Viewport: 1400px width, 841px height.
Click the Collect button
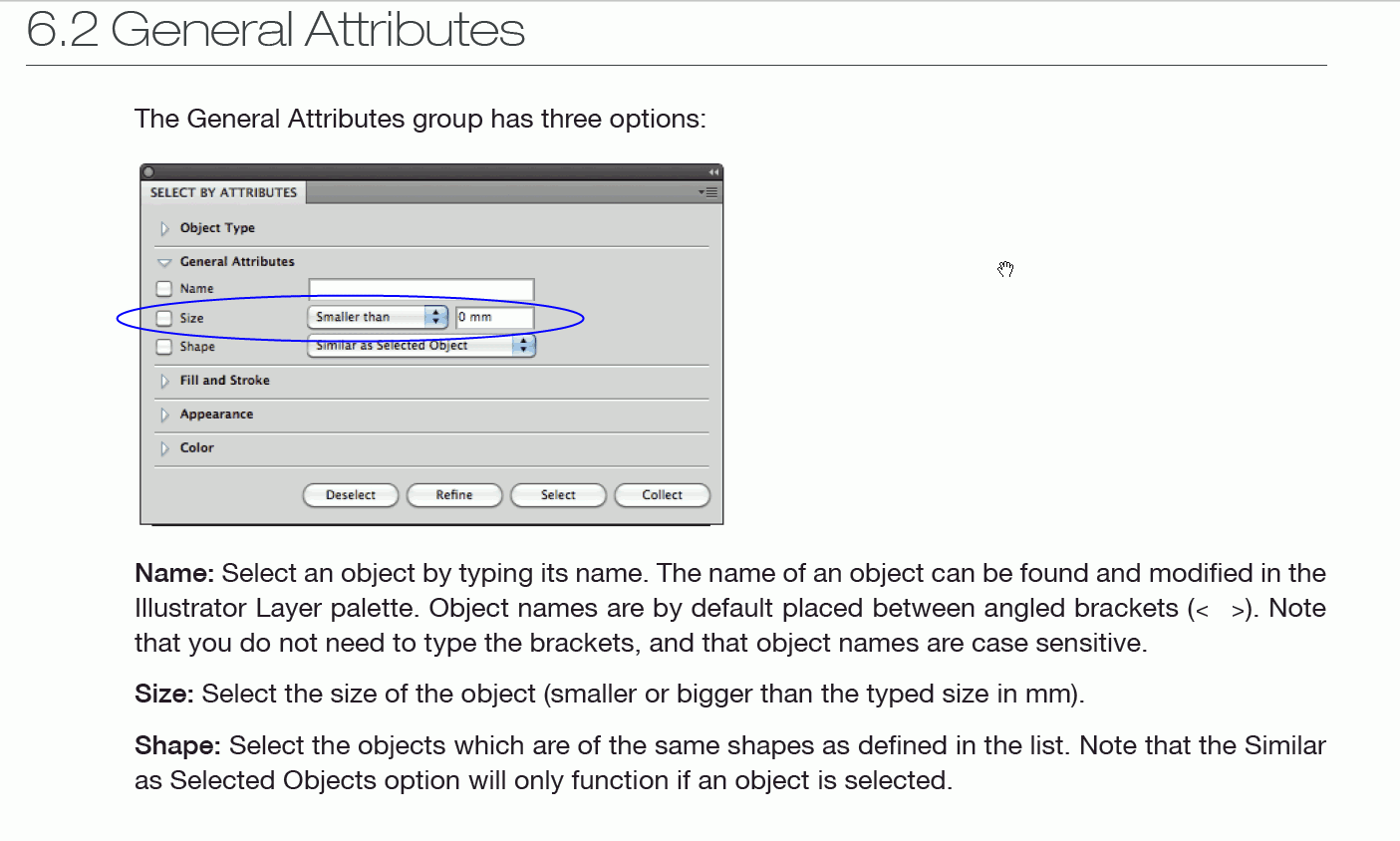(x=663, y=495)
